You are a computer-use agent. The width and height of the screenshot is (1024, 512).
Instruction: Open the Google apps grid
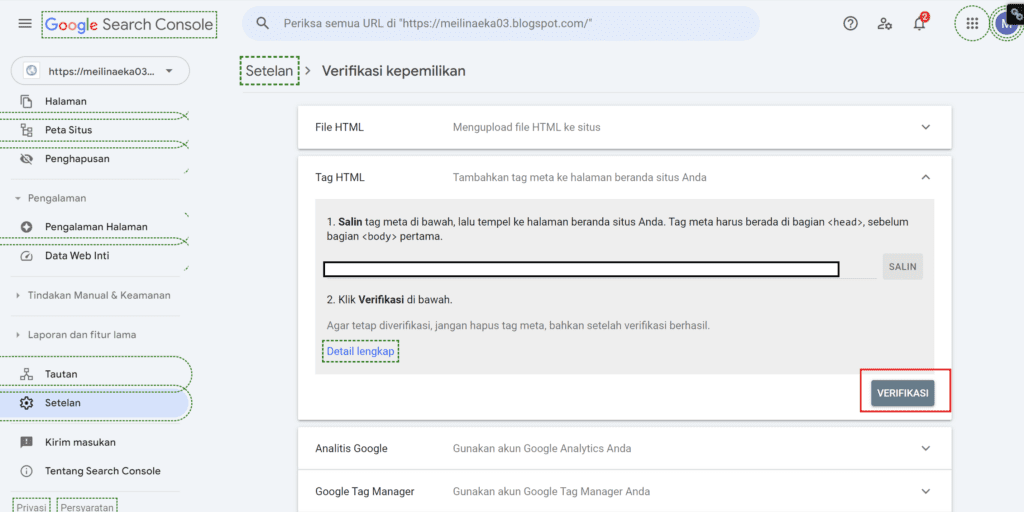coord(972,24)
